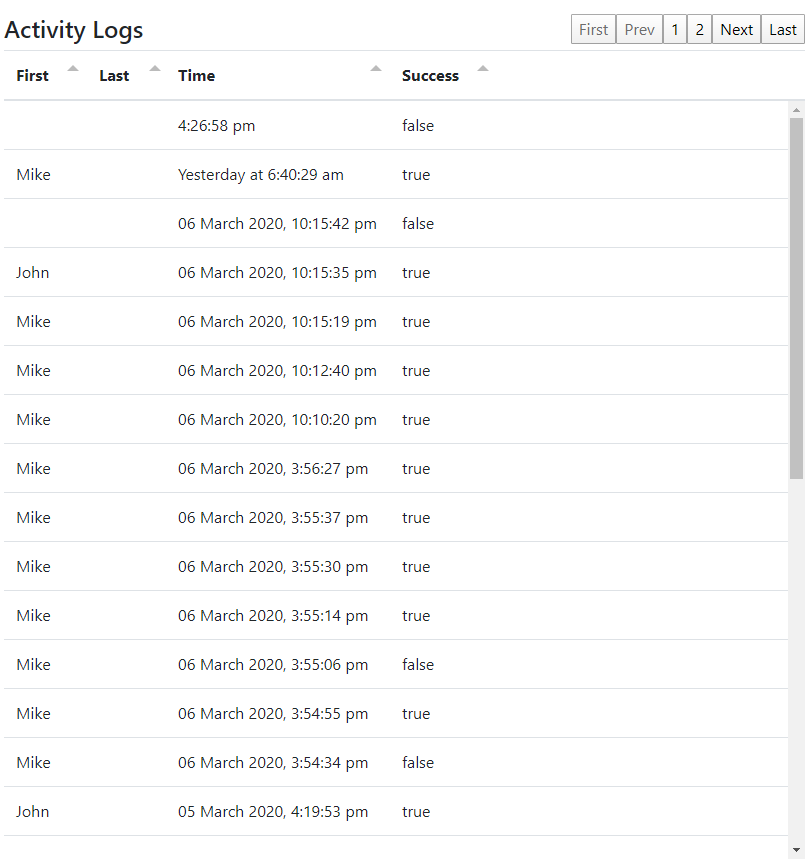Click sort arrow beside Success column
Viewport: 811px width, 868px height.
pos(483,69)
